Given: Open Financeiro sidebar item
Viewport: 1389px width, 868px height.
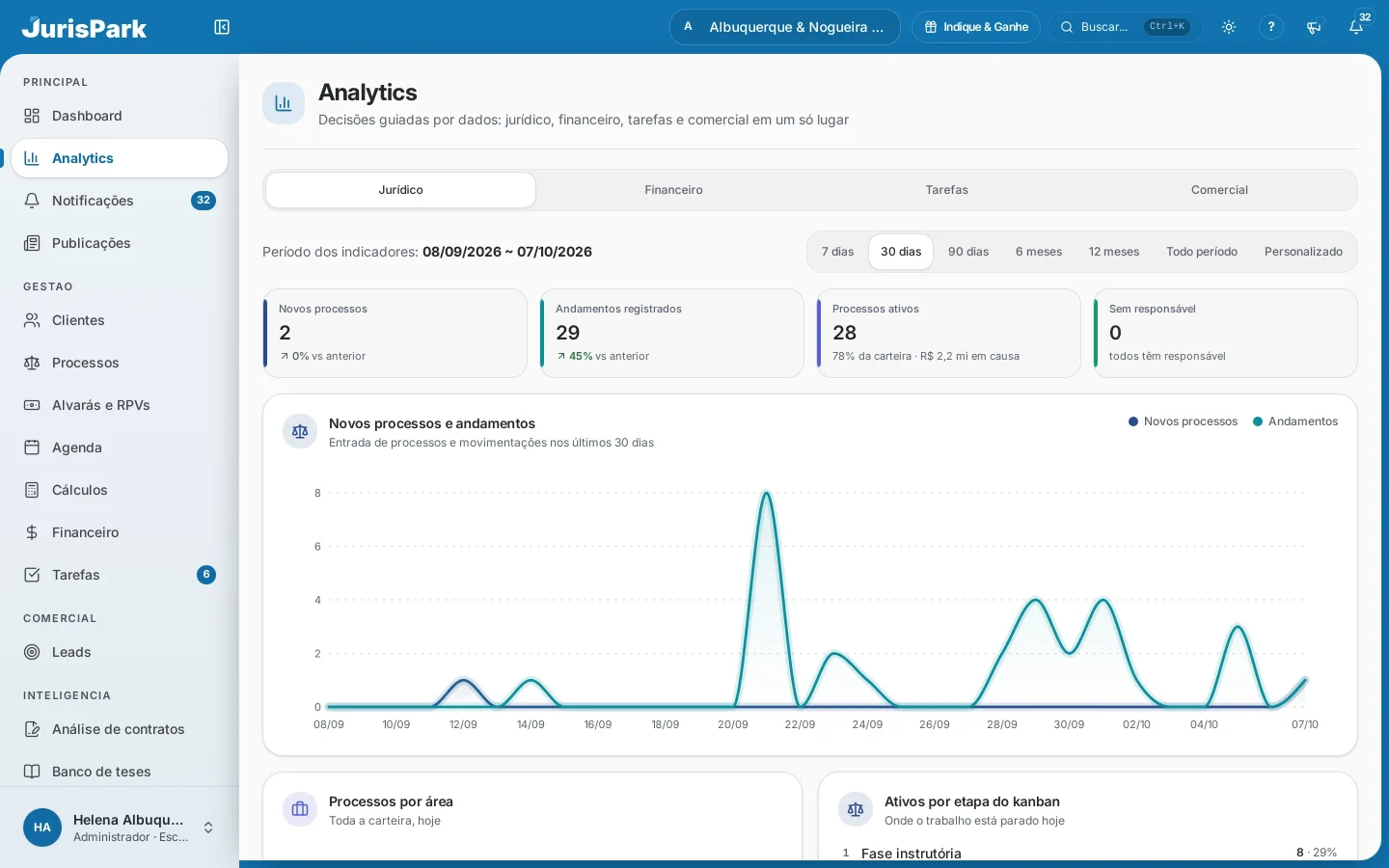Looking at the screenshot, I should 120,532.
